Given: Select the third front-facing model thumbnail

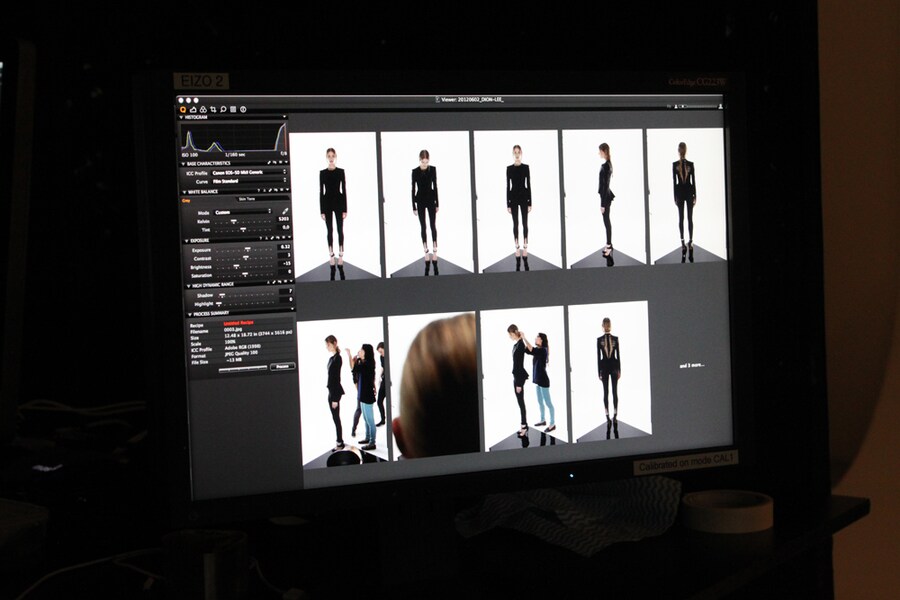Looking at the screenshot, I should point(518,201).
